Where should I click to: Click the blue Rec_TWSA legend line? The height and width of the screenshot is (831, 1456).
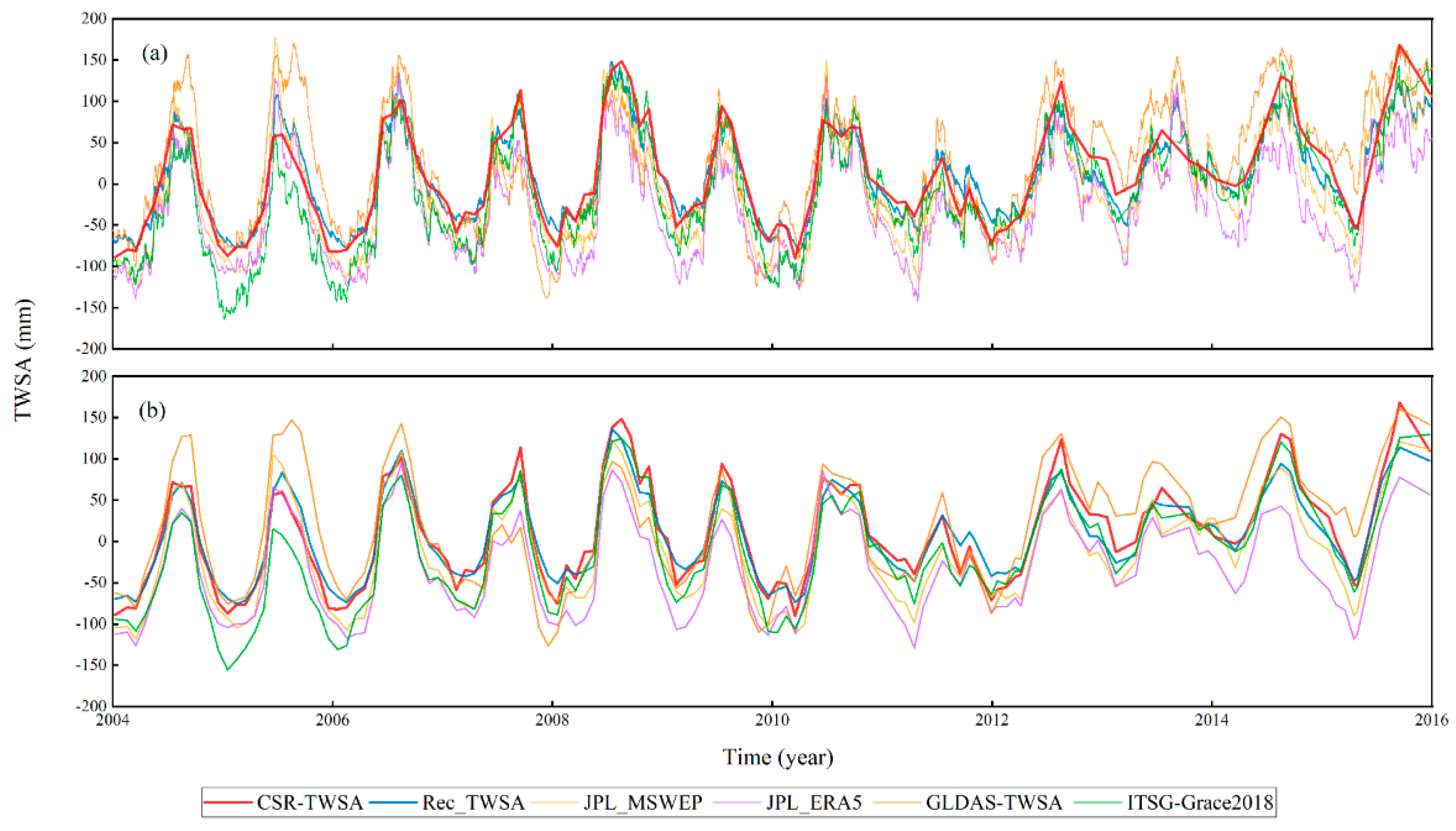[x=393, y=802]
